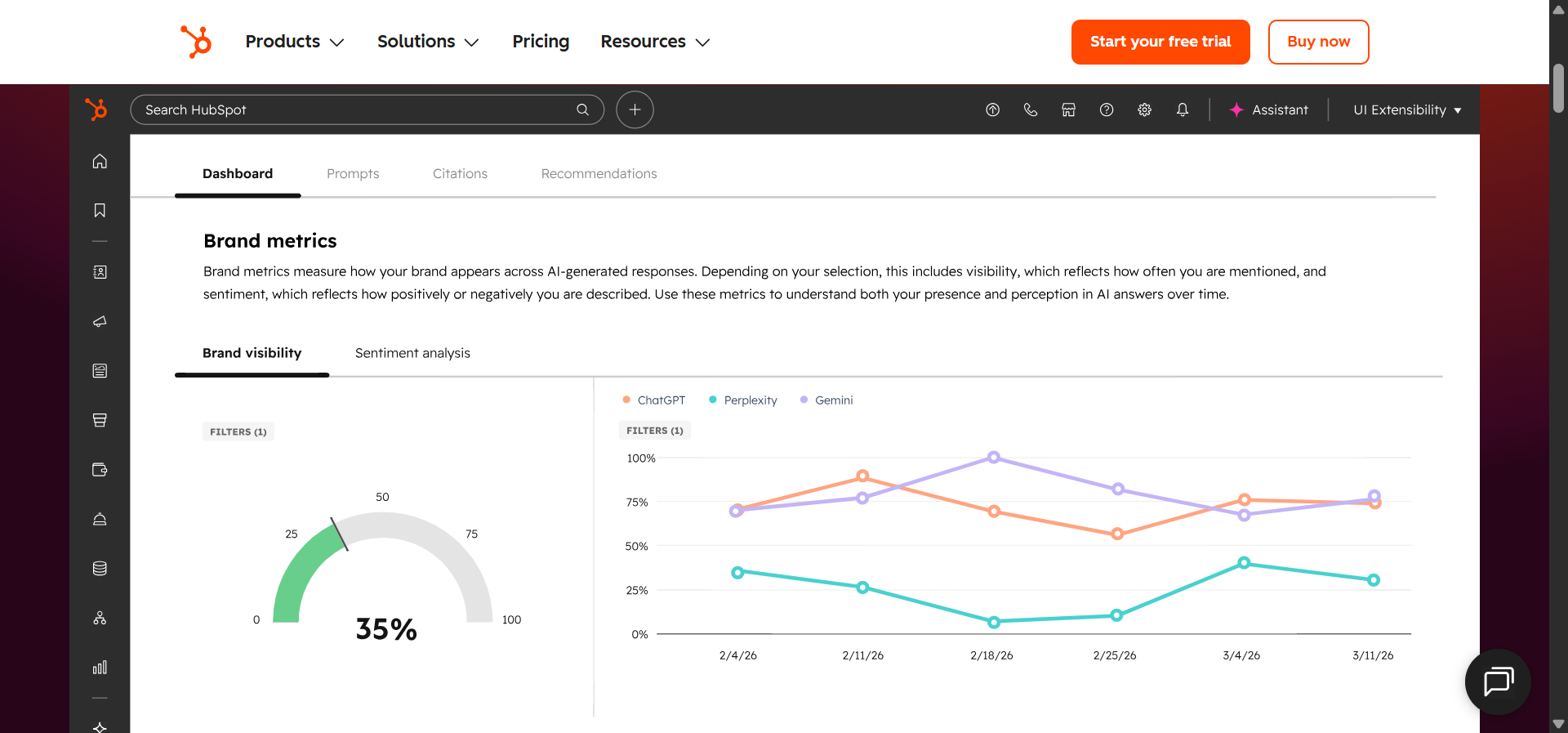Click the Buy now button
The image size is (1568, 733).
(1319, 42)
